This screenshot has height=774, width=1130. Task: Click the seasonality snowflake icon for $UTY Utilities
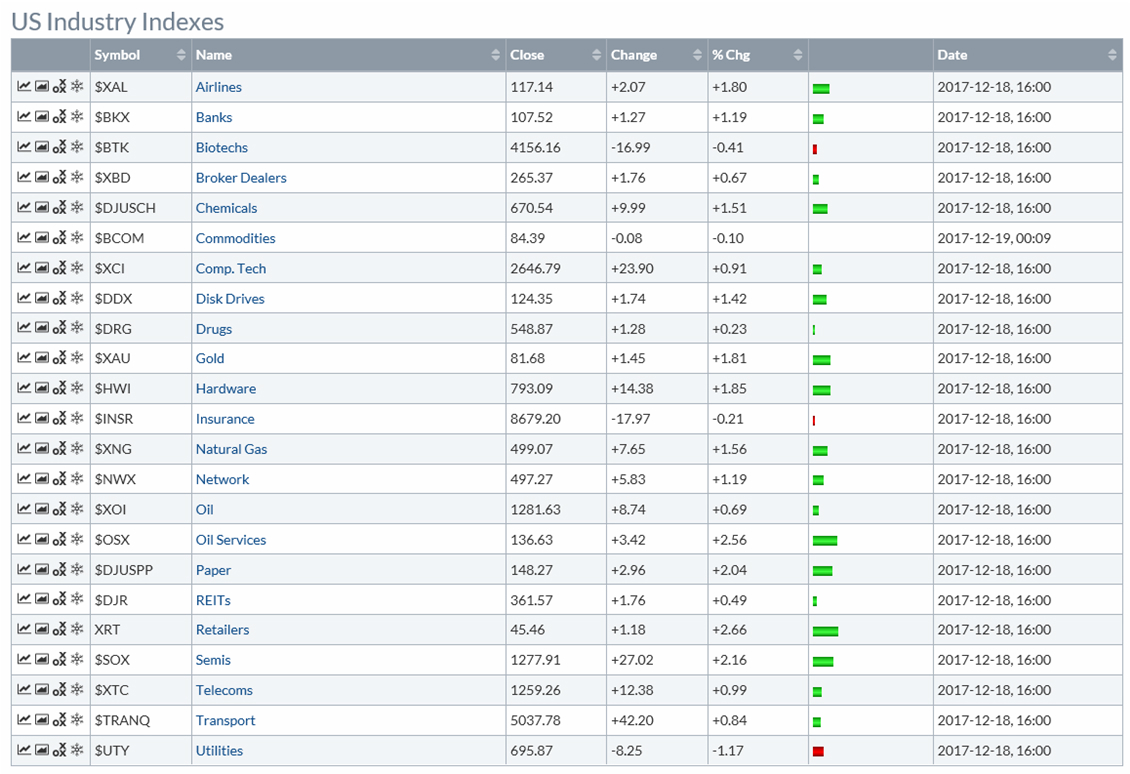(x=77, y=750)
